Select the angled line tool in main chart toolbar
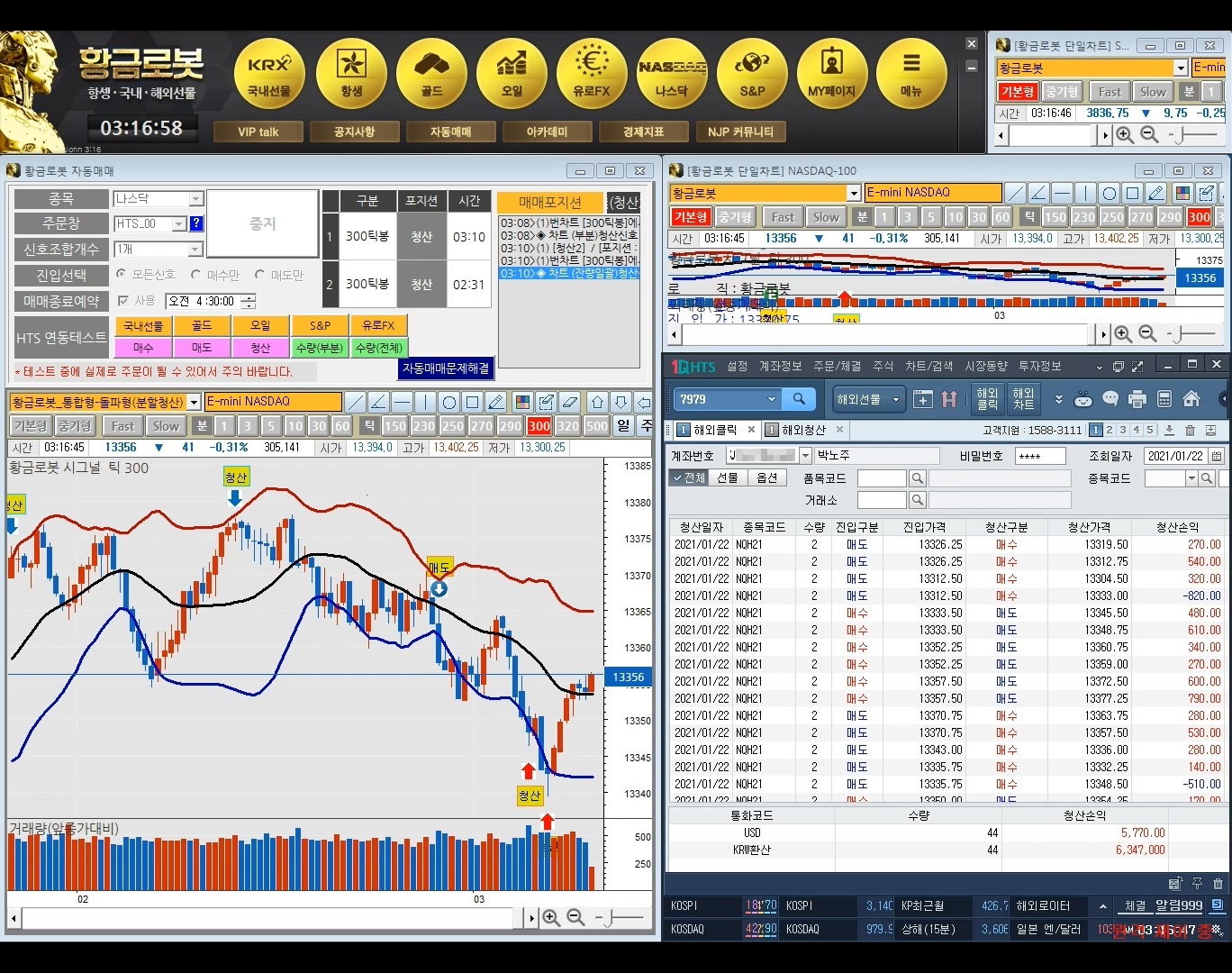The height and width of the screenshot is (973, 1232). [x=379, y=402]
